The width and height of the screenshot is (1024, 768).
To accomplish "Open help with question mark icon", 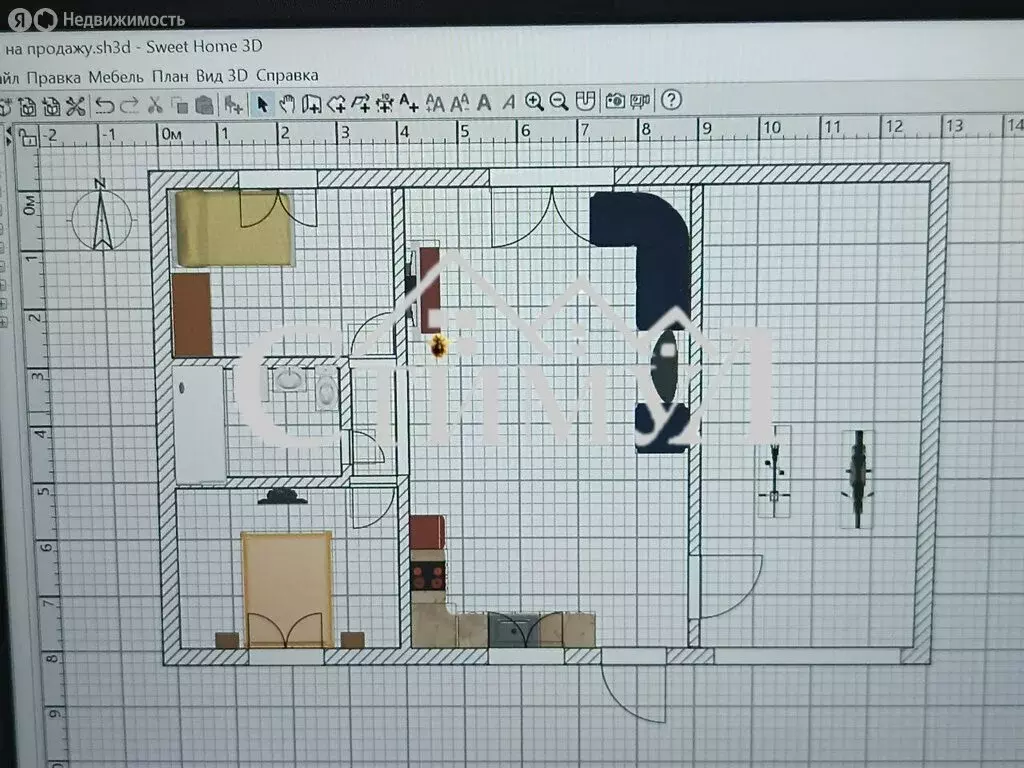I will [672, 100].
